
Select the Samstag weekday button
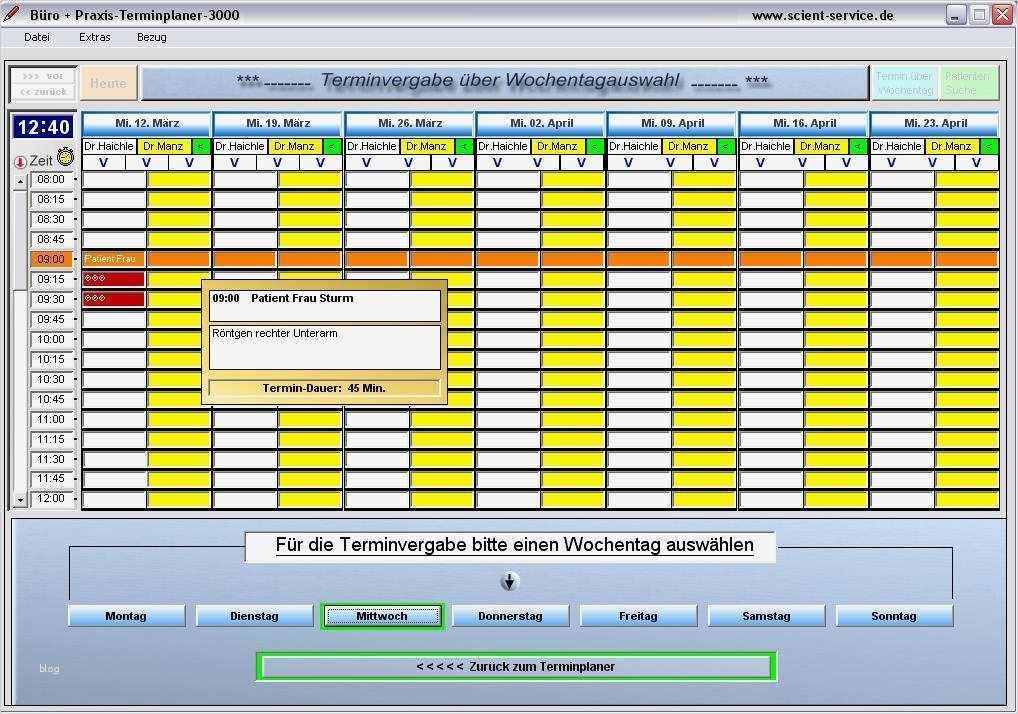(766, 615)
